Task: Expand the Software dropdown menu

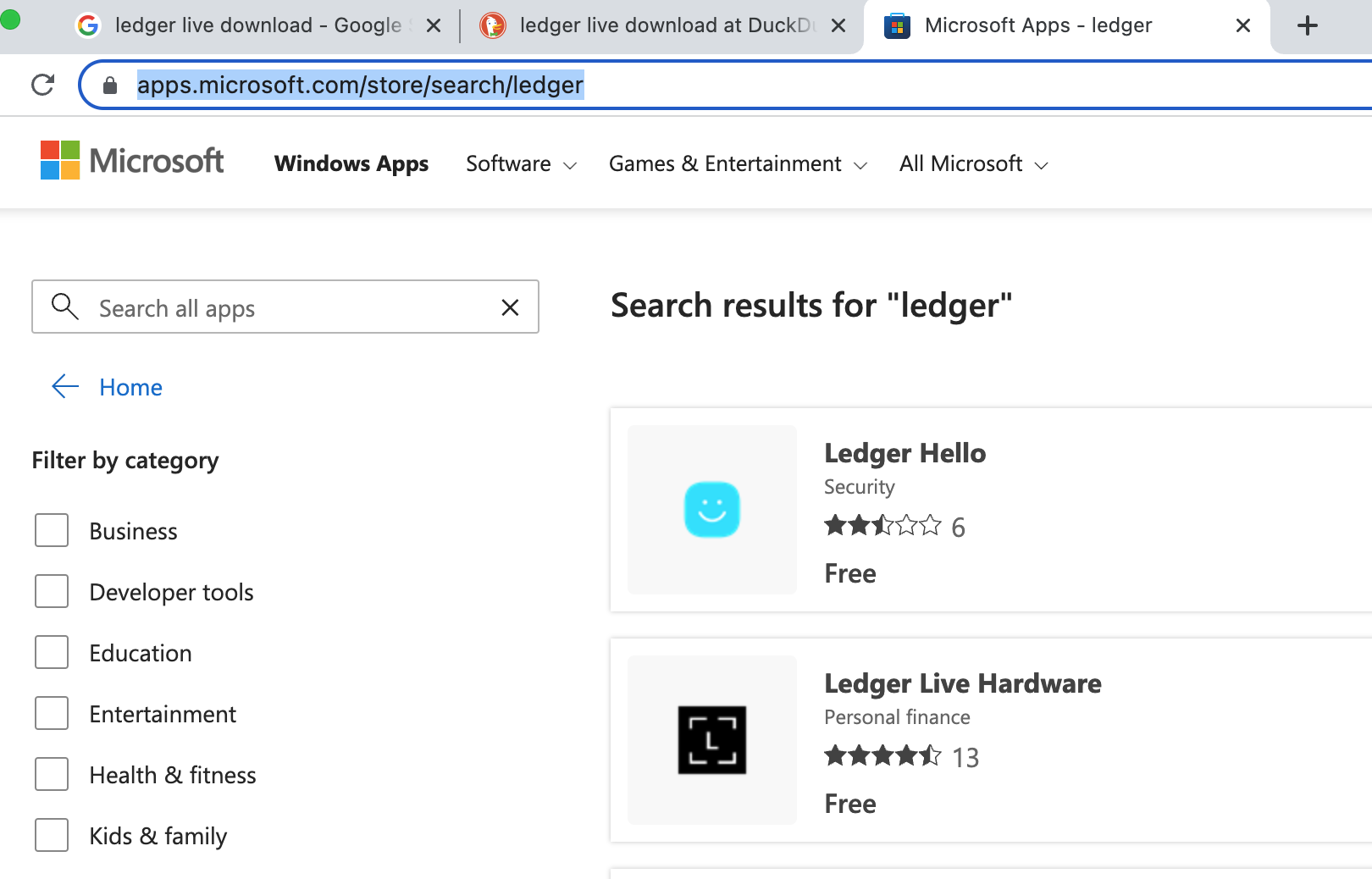Action: coord(521,163)
